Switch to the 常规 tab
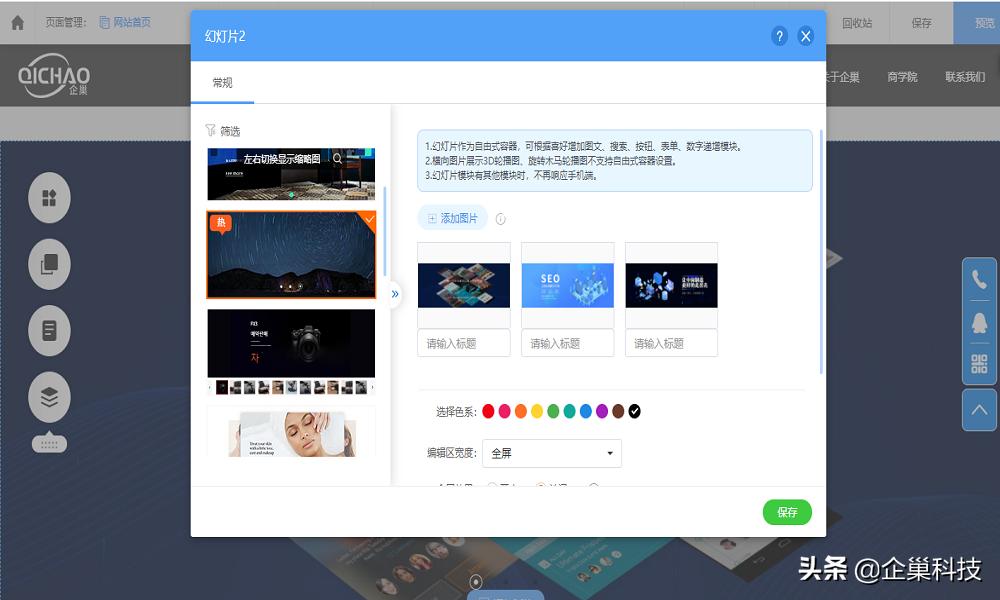The height and width of the screenshot is (600, 1000). pyautogui.click(x=222, y=83)
